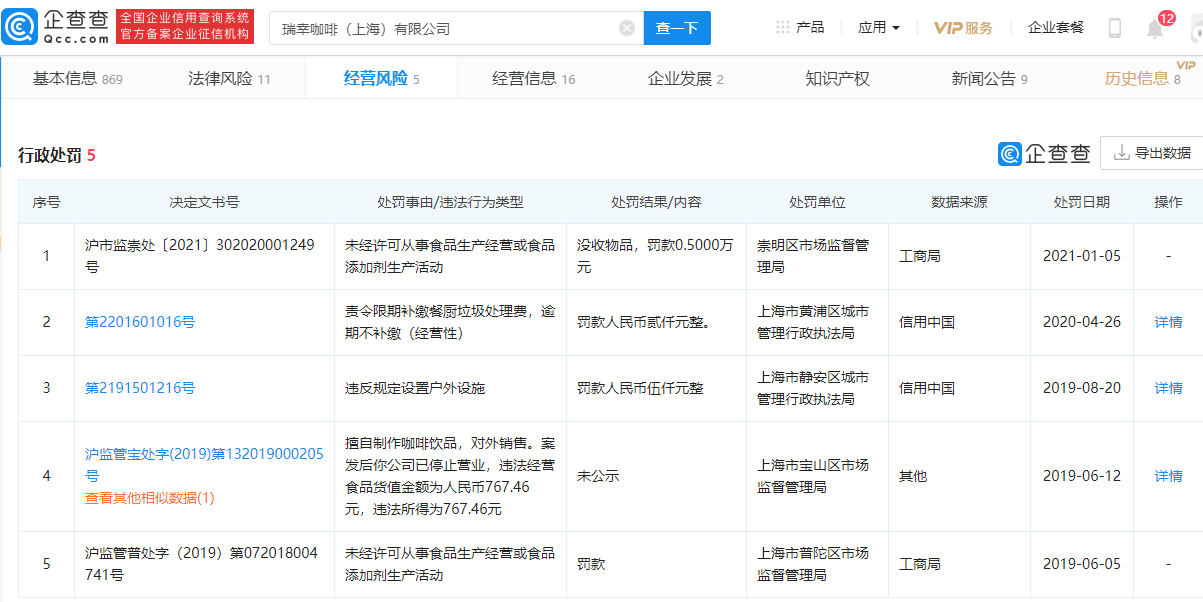This screenshot has width=1203, height=602.
Task: Click the 查一下 search button
Action: tap(677, 28)
